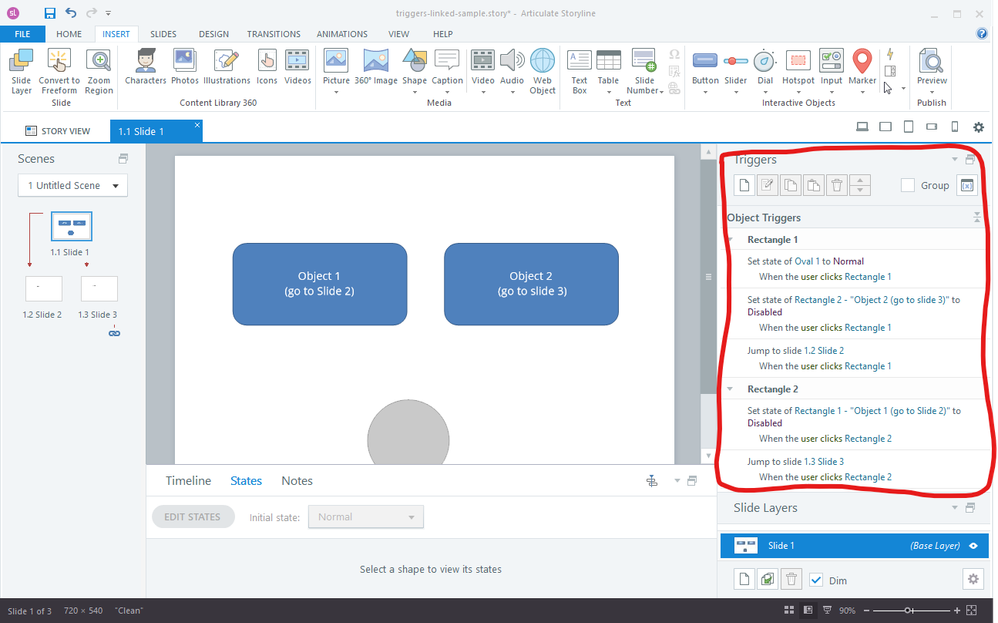The image size is (998, 623).
Task: Select the 1.2 Slide 2 thumbnail
Action: coord(43,289)
